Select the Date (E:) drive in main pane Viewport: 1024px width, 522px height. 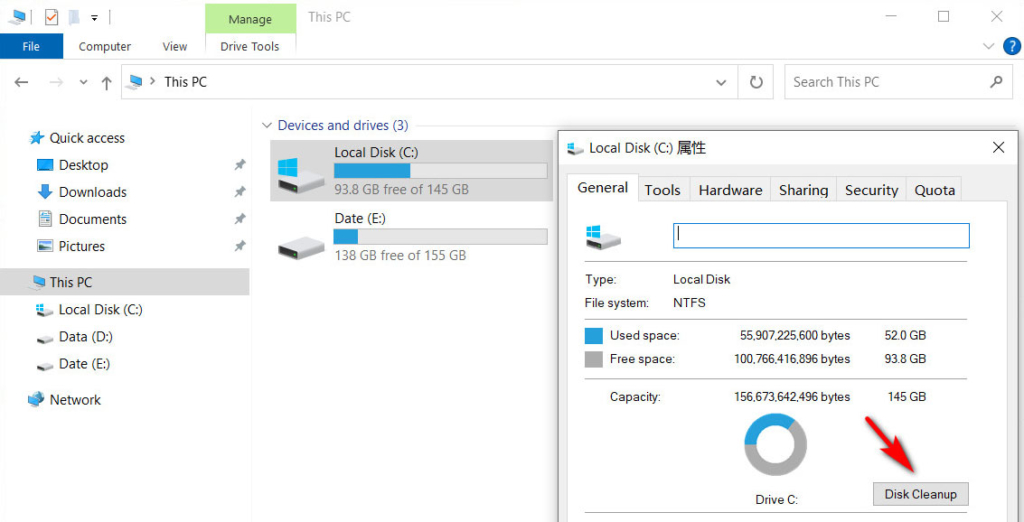coord(301,239)
